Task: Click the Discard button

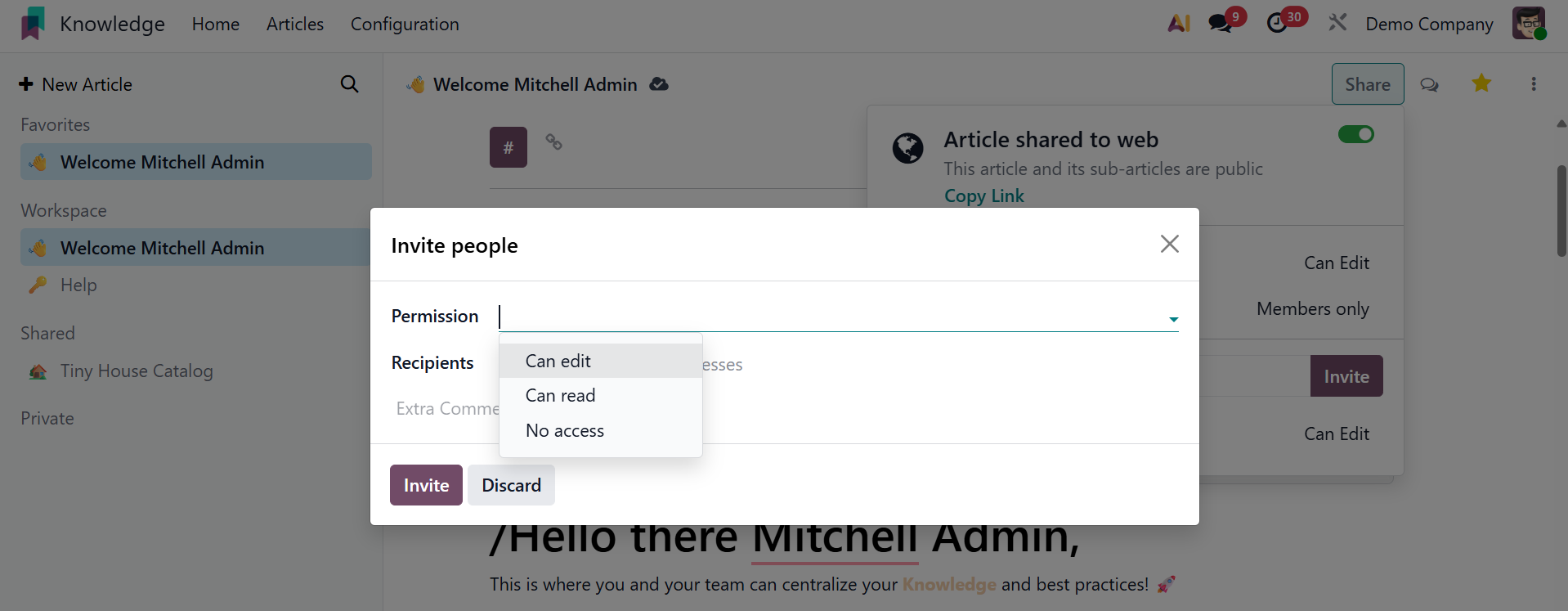Action: pos(511,485)
